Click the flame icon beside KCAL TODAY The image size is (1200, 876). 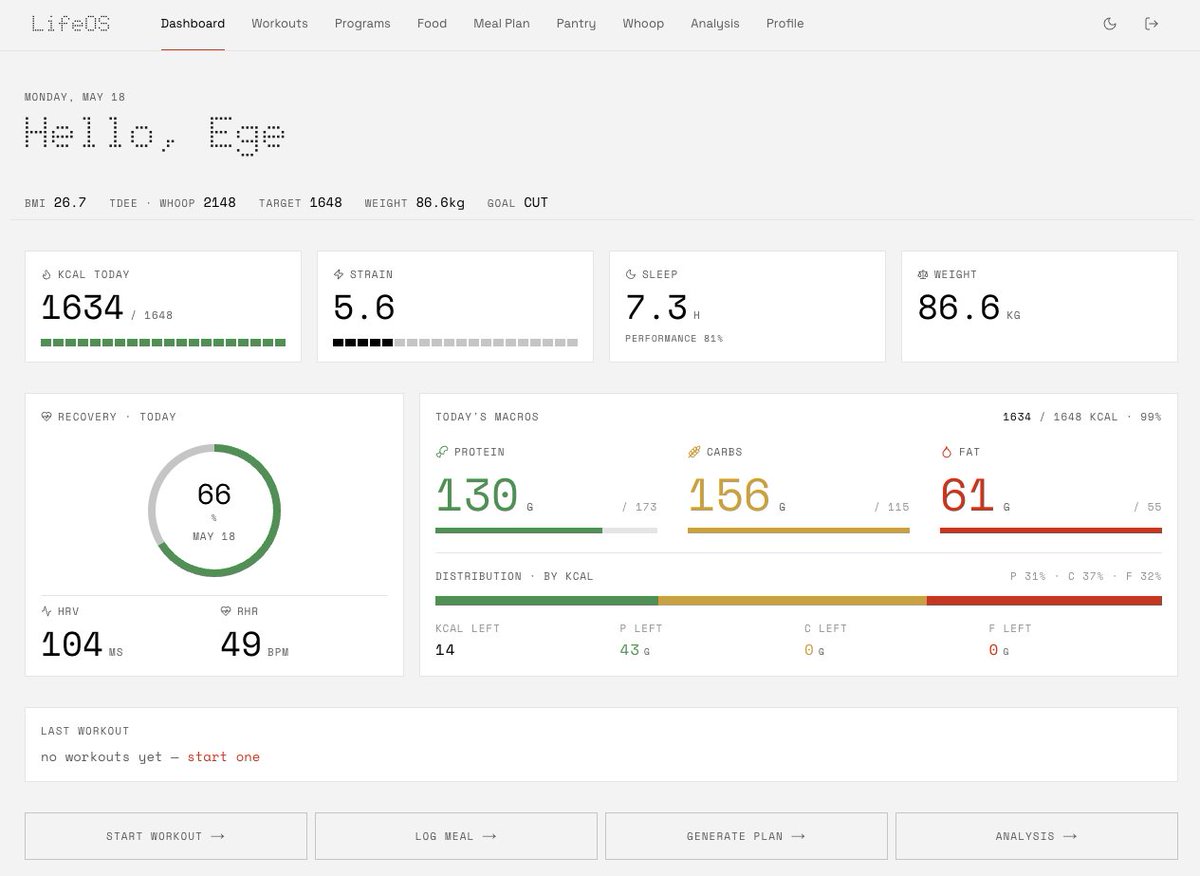(46, 274)
